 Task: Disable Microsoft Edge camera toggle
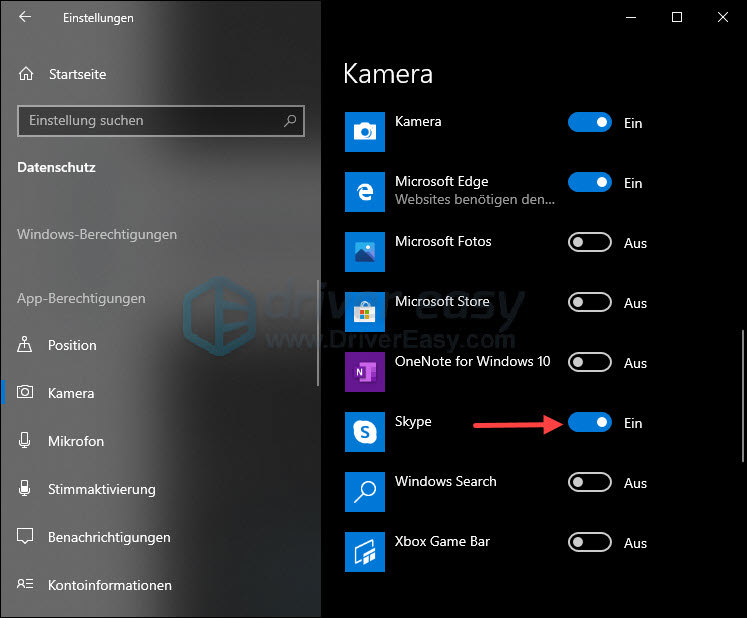coord(590,182)
